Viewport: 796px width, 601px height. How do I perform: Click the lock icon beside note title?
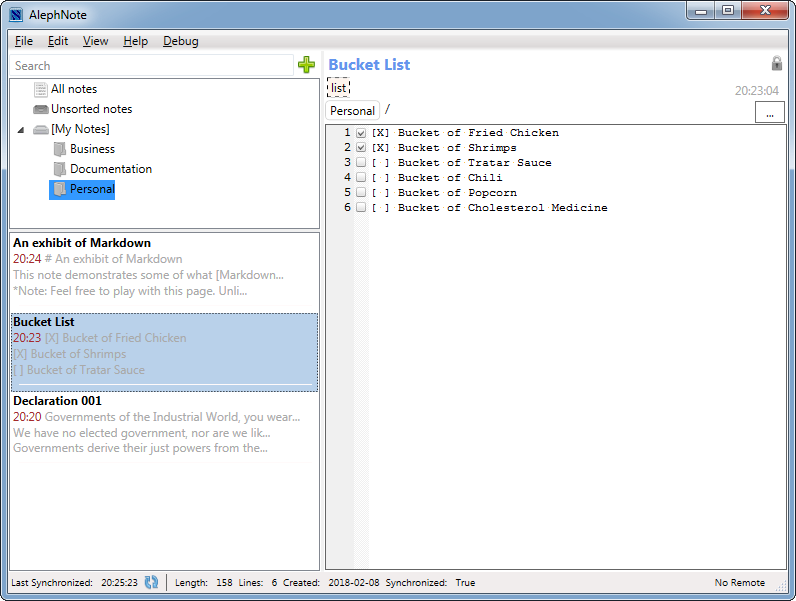776,64
